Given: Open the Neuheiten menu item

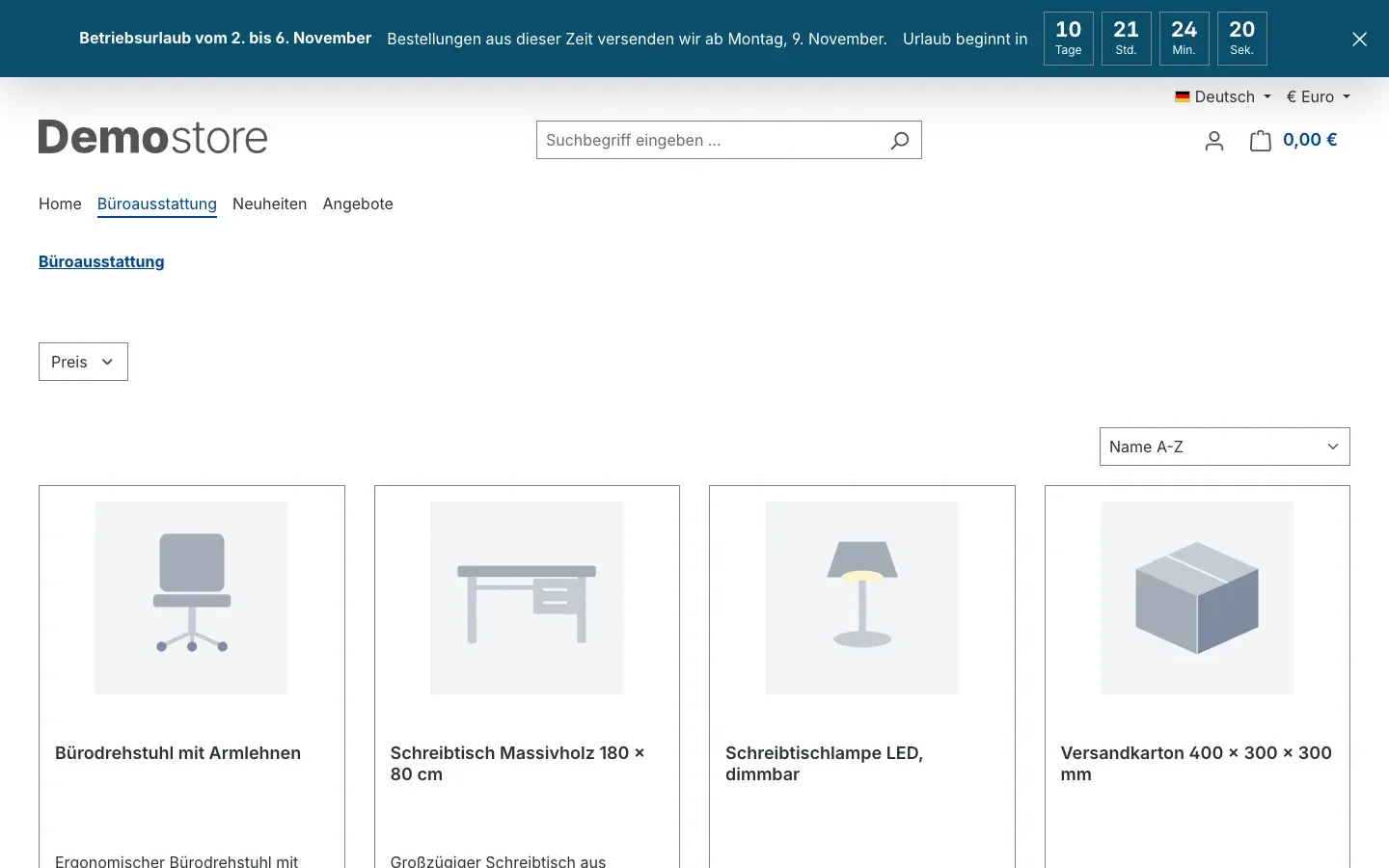Looking at the screenshot, I should pos(270,203).
